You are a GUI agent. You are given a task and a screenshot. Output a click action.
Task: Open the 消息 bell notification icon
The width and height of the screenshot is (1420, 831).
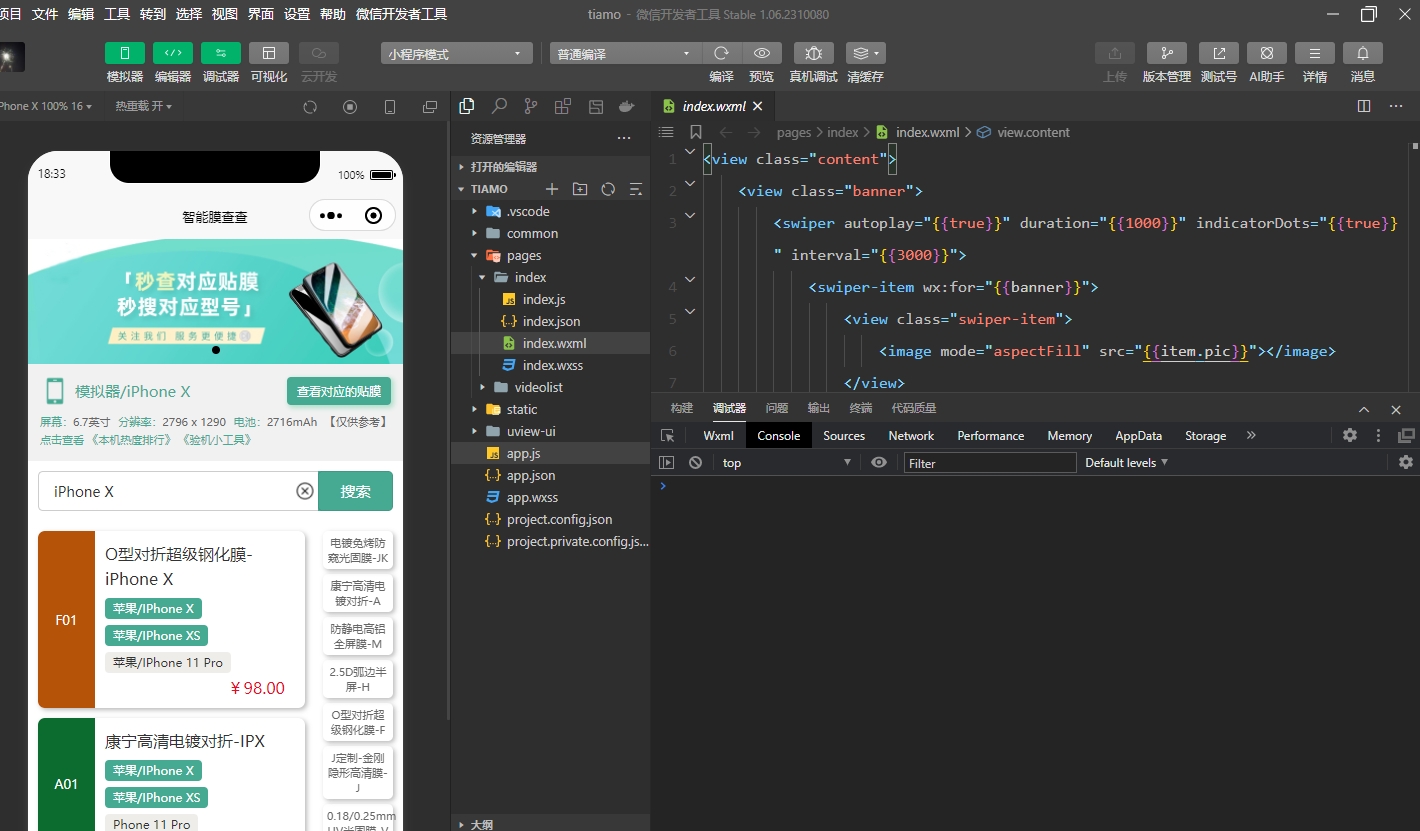(x=1362, y=53)
